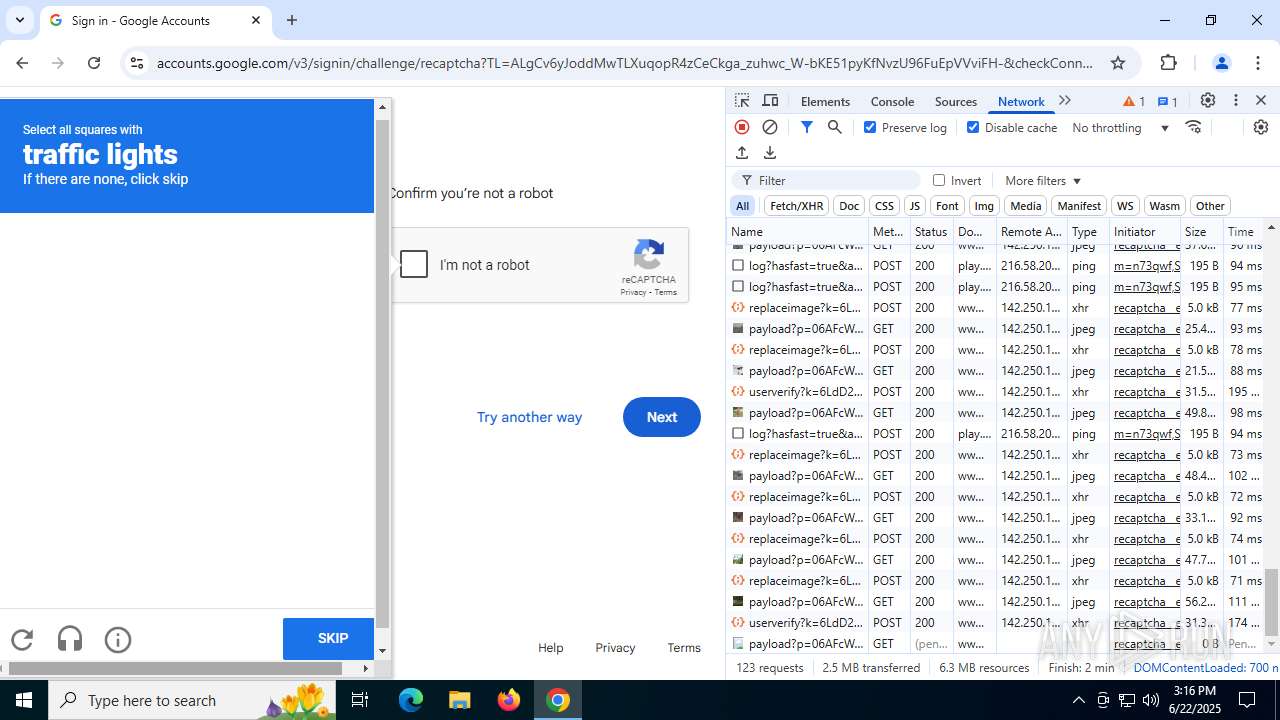This screenshot has width=1280, height=720.
Task: Click the issues message count icon
Action: click(1167, 101)
